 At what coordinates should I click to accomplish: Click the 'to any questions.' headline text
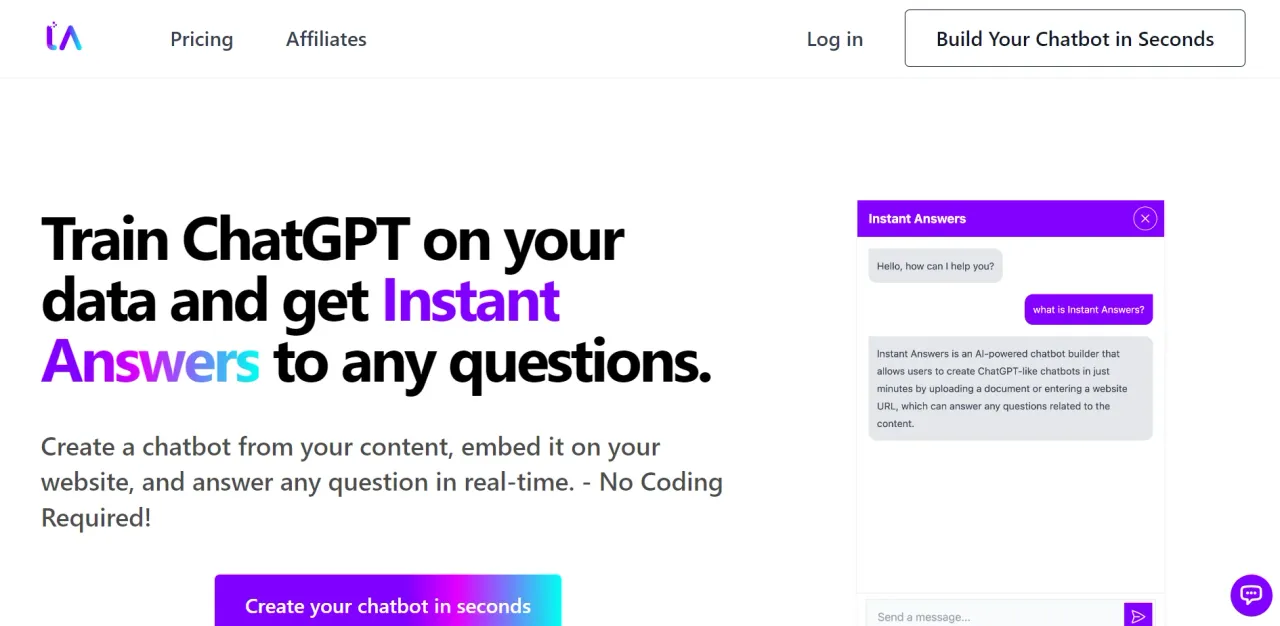[492, 361]
